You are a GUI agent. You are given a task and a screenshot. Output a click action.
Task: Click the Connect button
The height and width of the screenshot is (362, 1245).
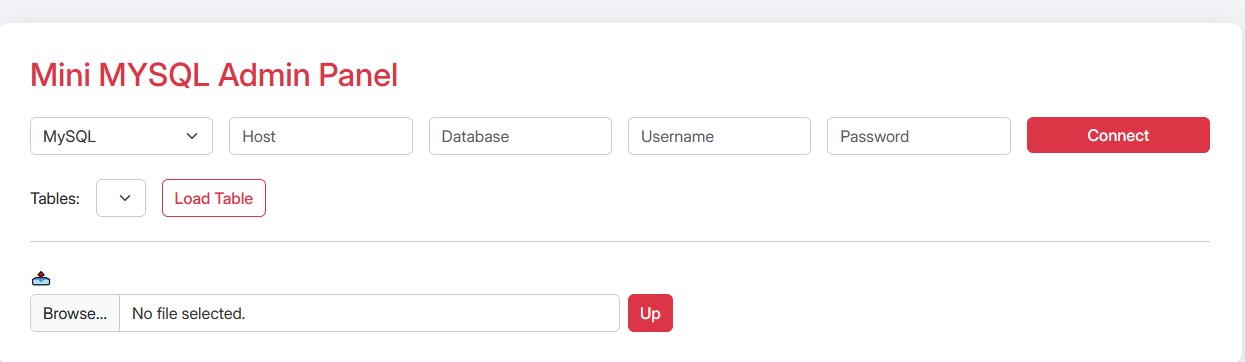(1118, 136)
